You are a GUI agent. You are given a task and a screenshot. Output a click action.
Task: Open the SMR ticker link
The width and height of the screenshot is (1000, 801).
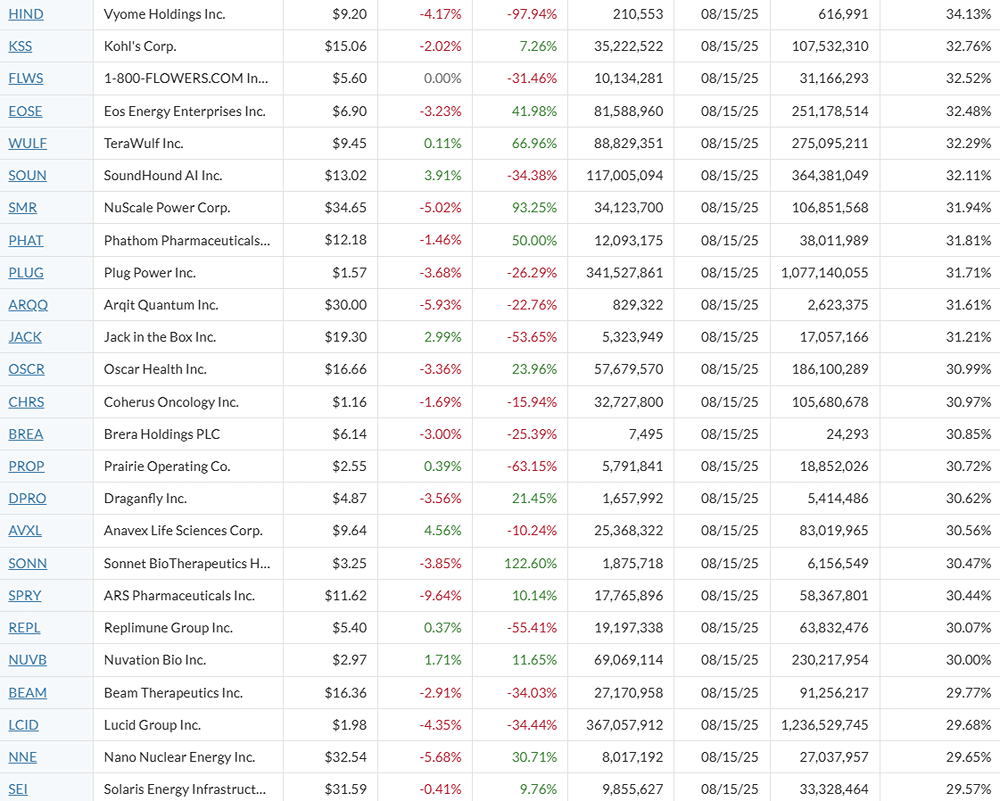pyautogui.click(x=22, y=208)
